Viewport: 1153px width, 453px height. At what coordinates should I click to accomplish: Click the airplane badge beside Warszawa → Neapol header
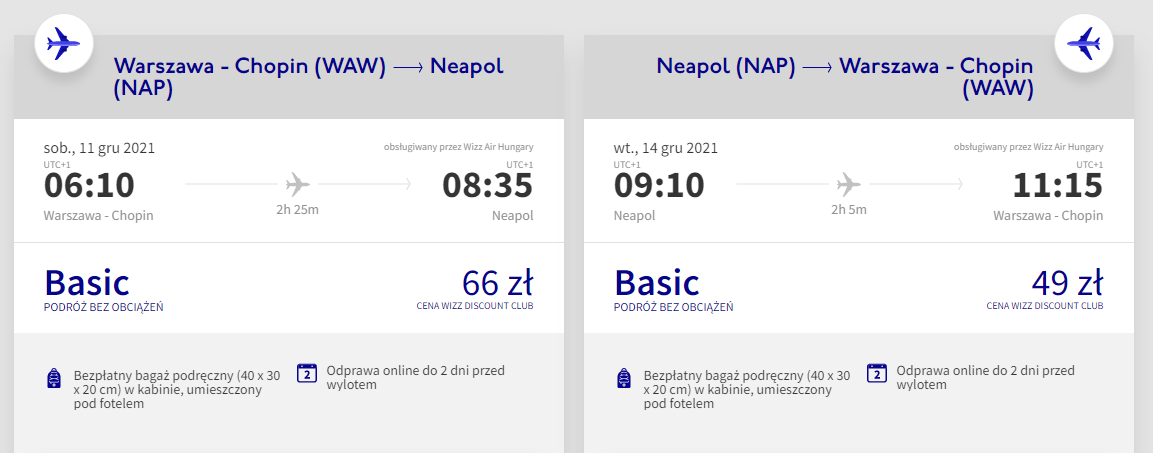(64, 43)
